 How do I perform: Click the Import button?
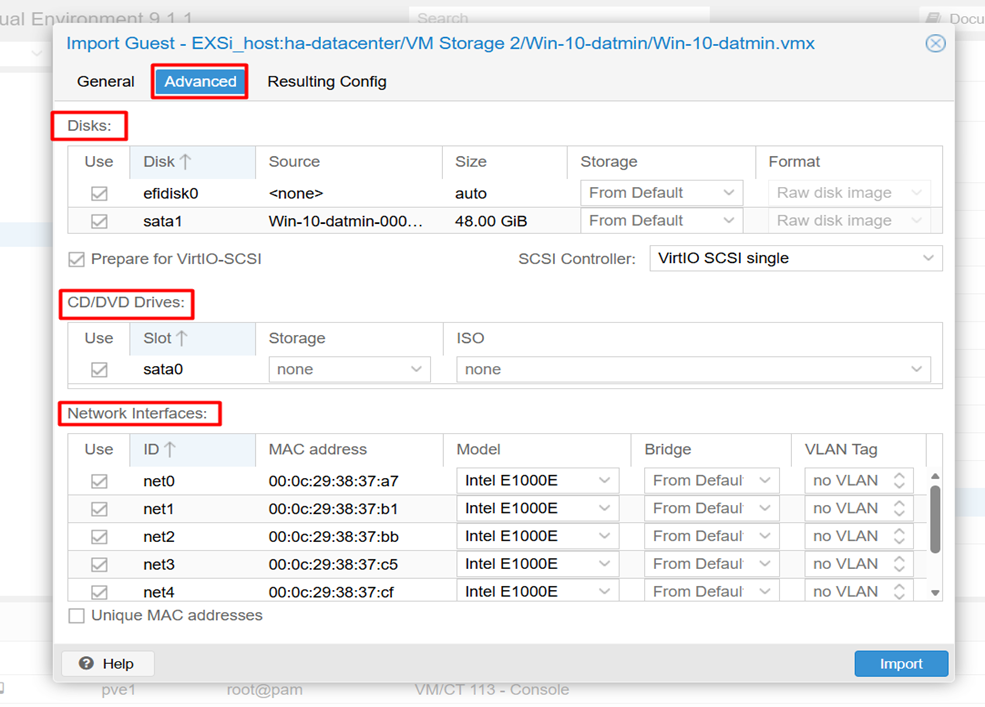[x=901, y=664]
